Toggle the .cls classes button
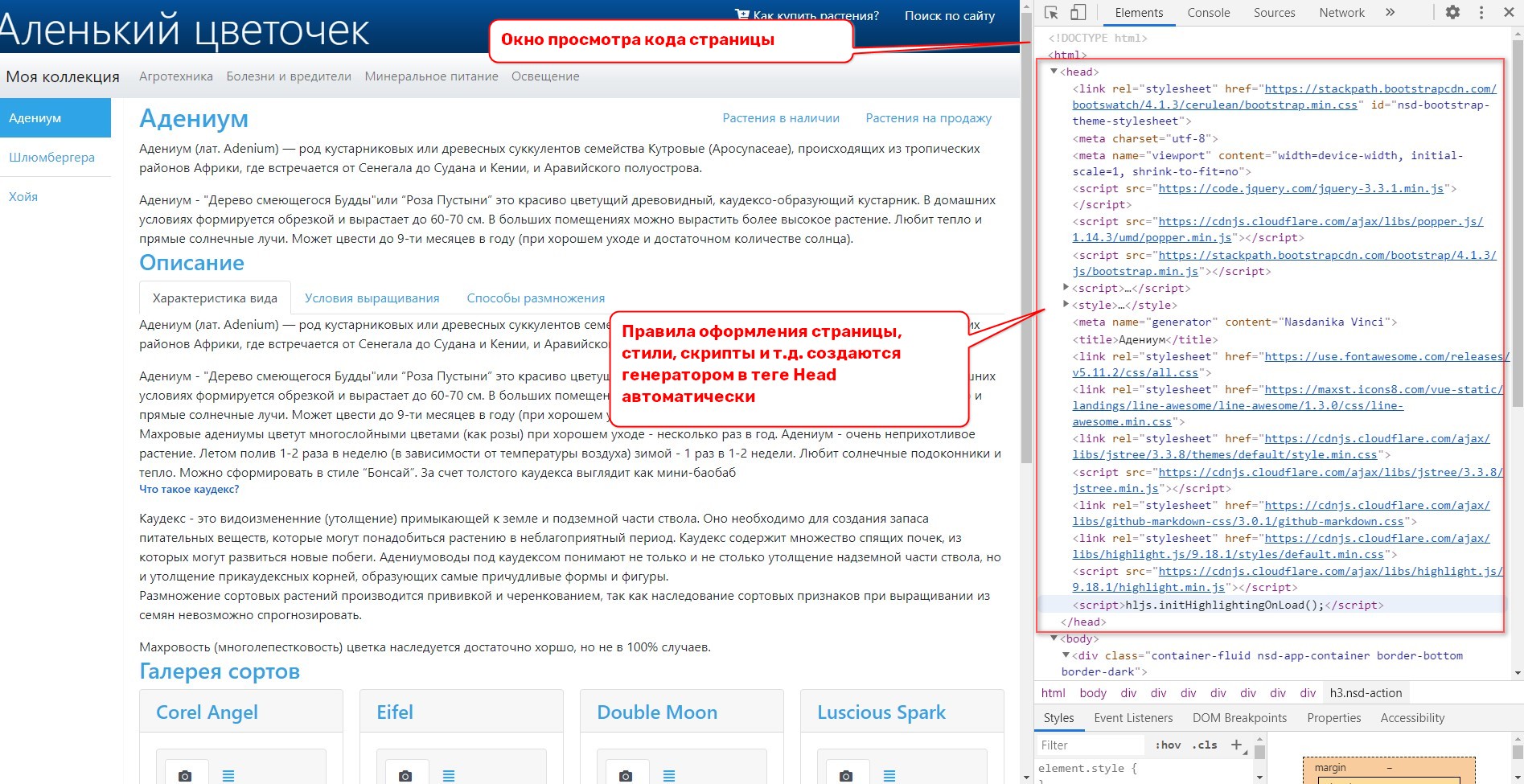 (x=1204, y=745)
